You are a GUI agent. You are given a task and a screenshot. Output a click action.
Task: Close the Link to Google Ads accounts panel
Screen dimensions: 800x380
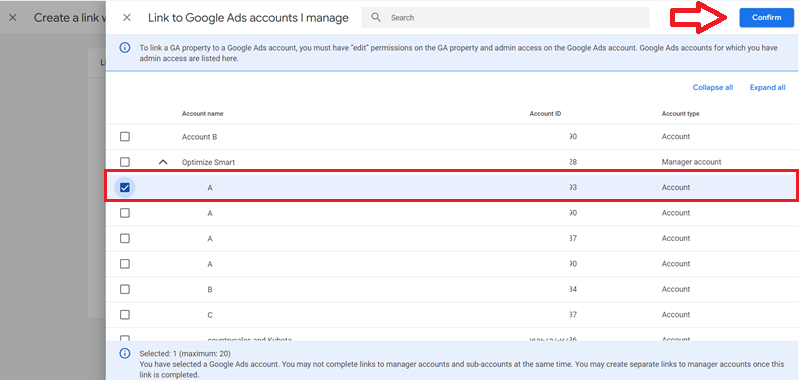click(x=127, y=17)
